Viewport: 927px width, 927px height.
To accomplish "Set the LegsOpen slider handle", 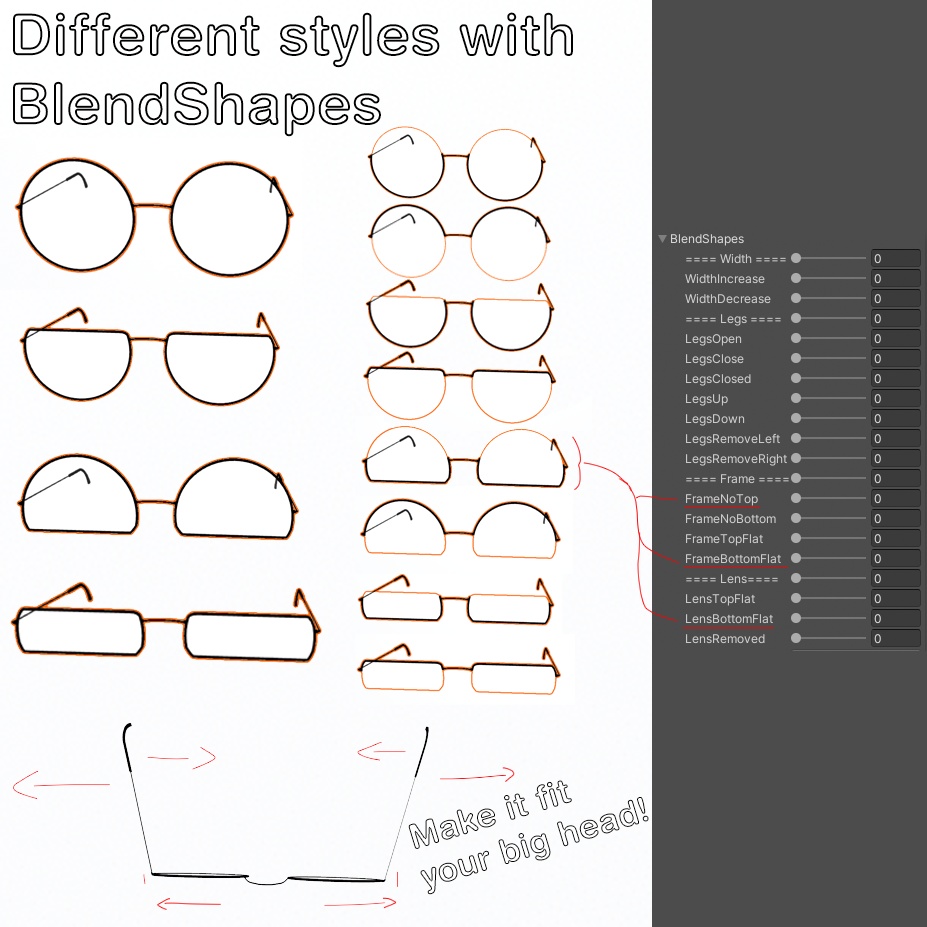I will pos(795,338).
